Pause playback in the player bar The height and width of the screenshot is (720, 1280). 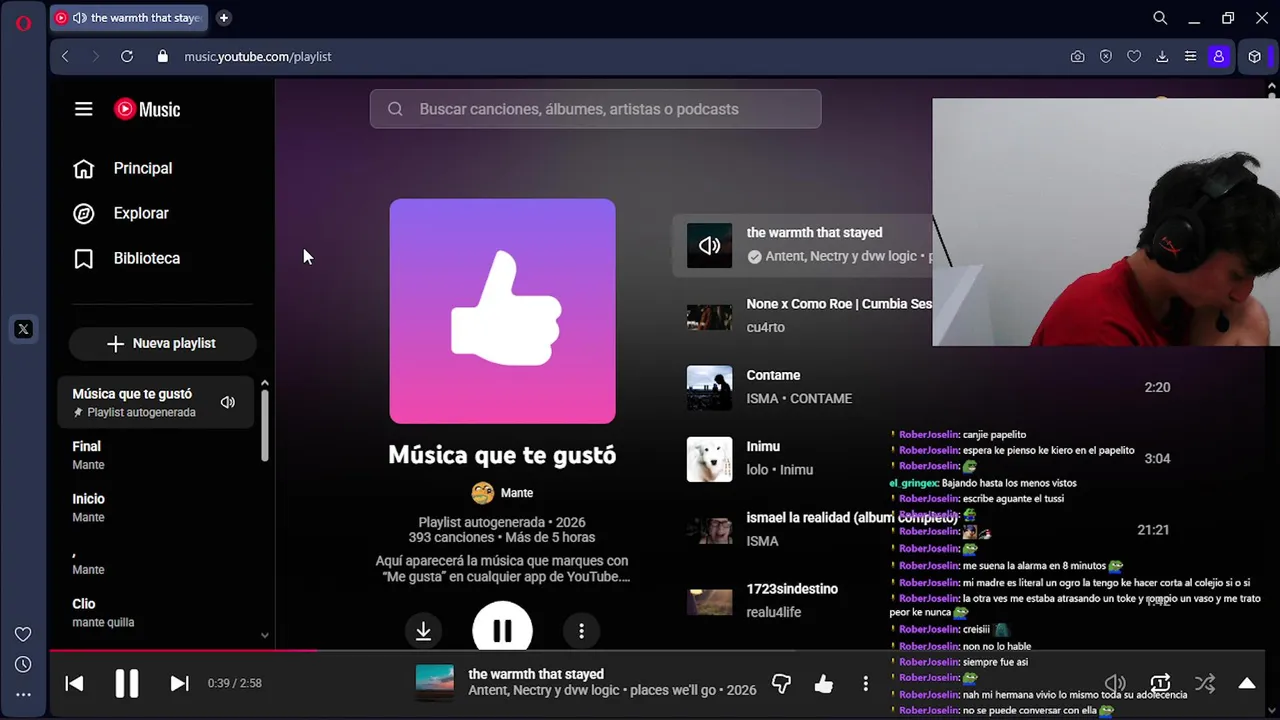coord(127,683)
